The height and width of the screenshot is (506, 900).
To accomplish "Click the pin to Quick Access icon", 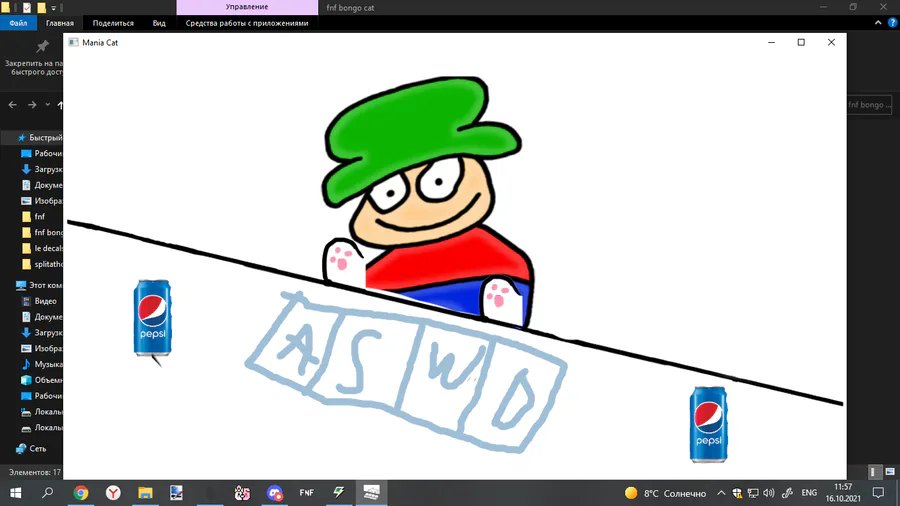I will pos(42,46).
